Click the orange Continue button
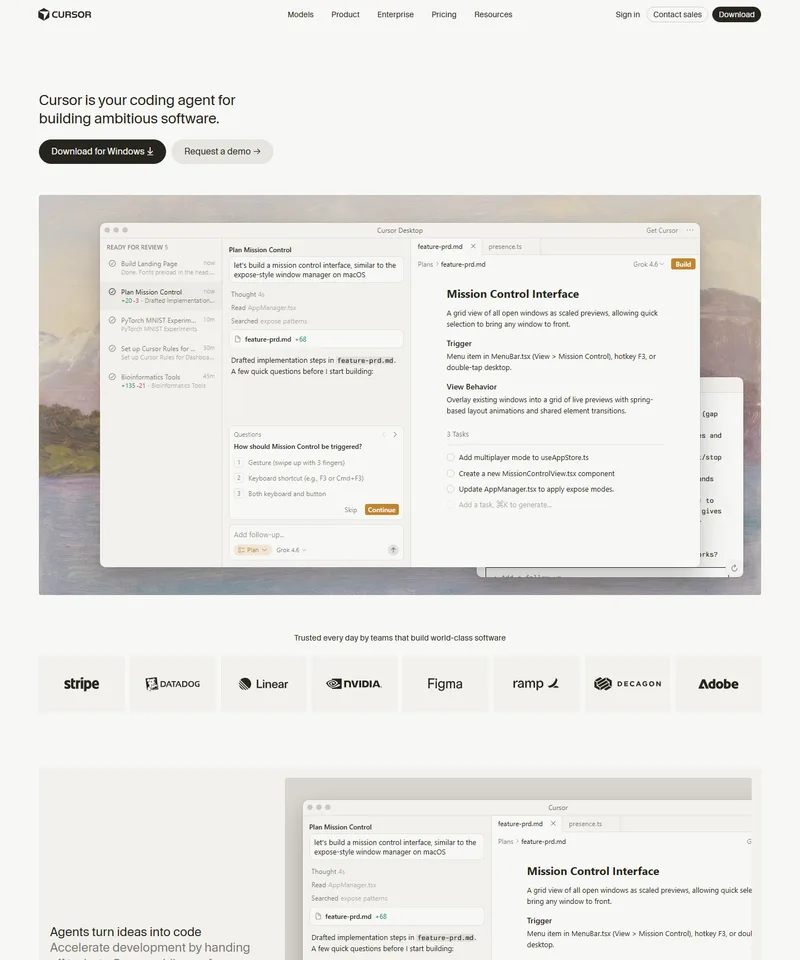 382,510
